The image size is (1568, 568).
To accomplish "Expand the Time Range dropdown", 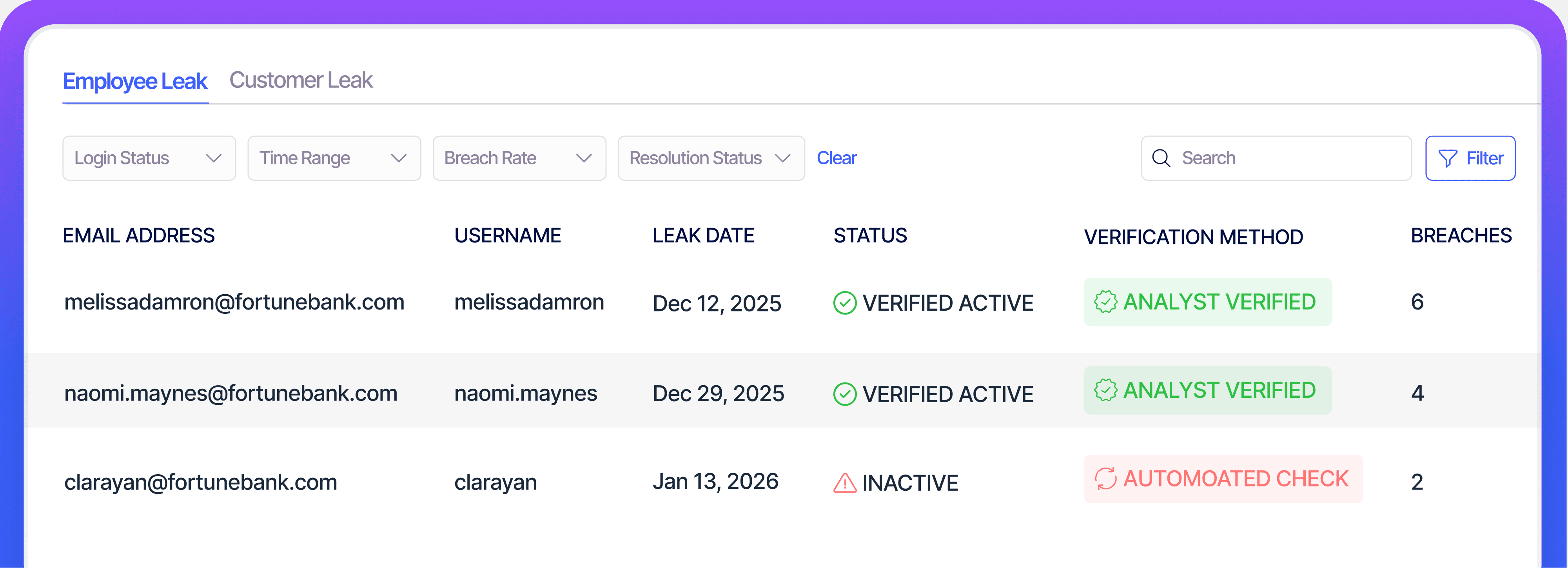I will 334,158.
